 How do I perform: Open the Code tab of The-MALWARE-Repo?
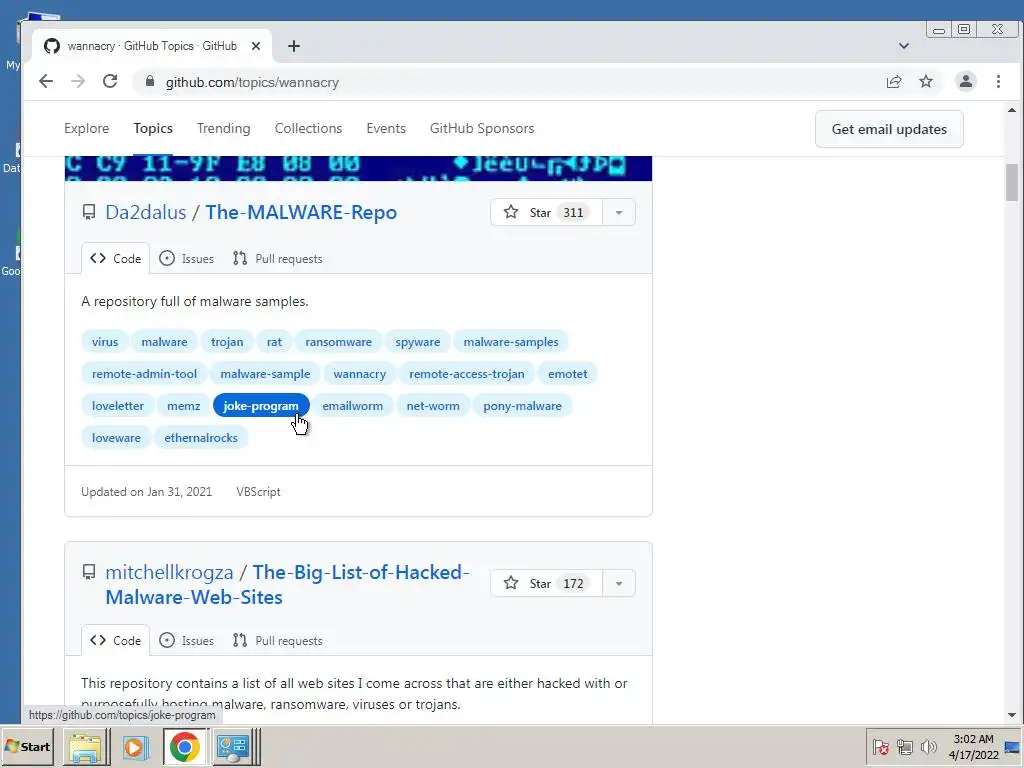(116, 259)
